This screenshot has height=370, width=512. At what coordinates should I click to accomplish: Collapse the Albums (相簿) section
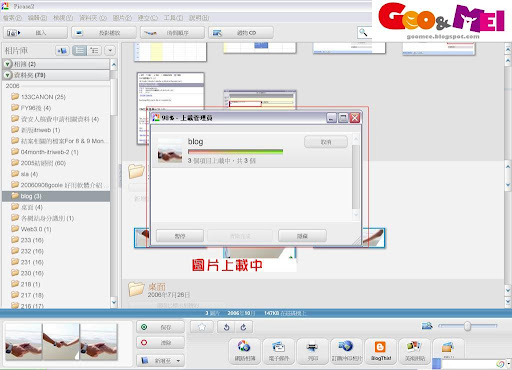tap(7, 64)
